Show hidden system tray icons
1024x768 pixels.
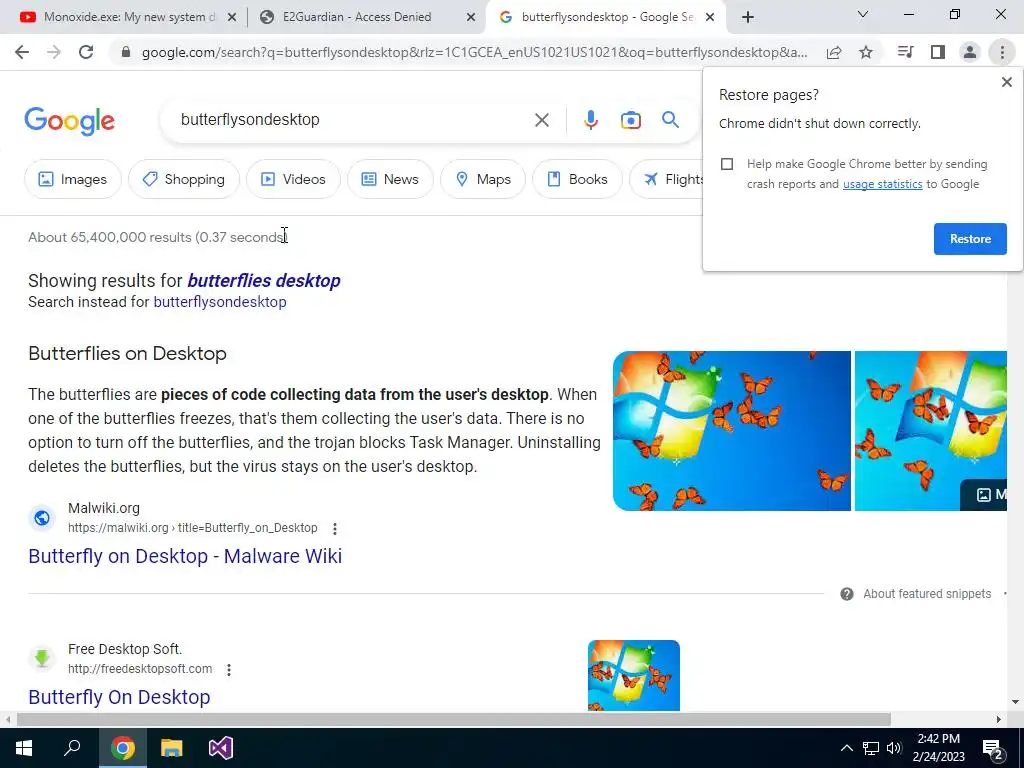[x=846, y=748]
